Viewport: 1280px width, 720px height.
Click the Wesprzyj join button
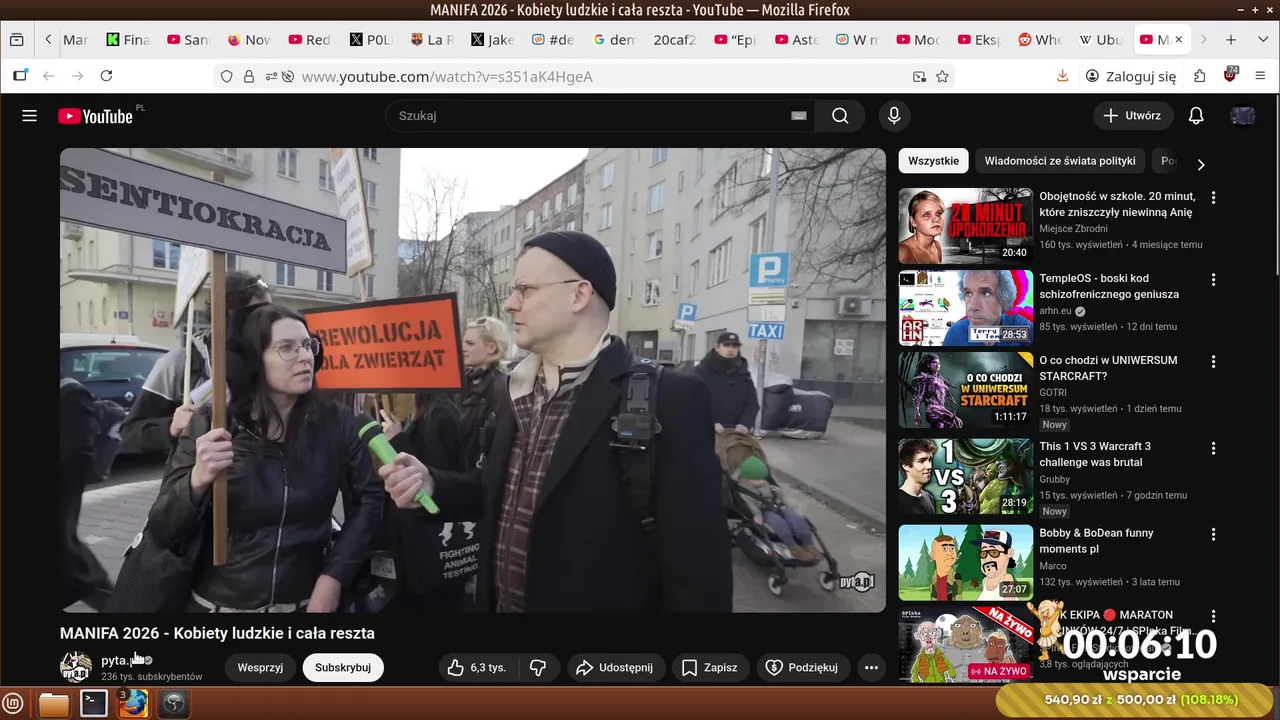tap(260, 667)
